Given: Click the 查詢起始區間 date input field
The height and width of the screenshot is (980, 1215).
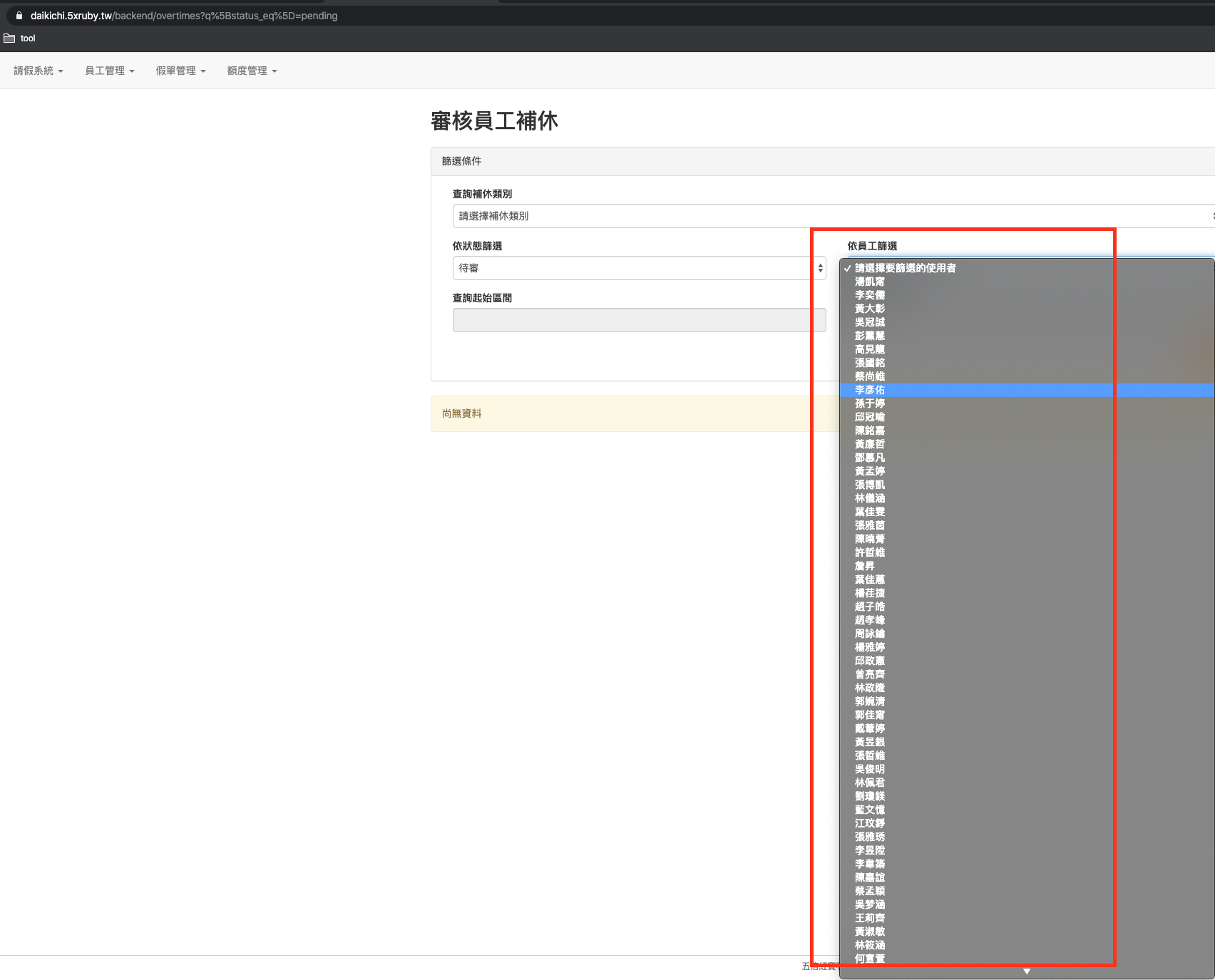Looking at the screenshot, I should [640, 320].
